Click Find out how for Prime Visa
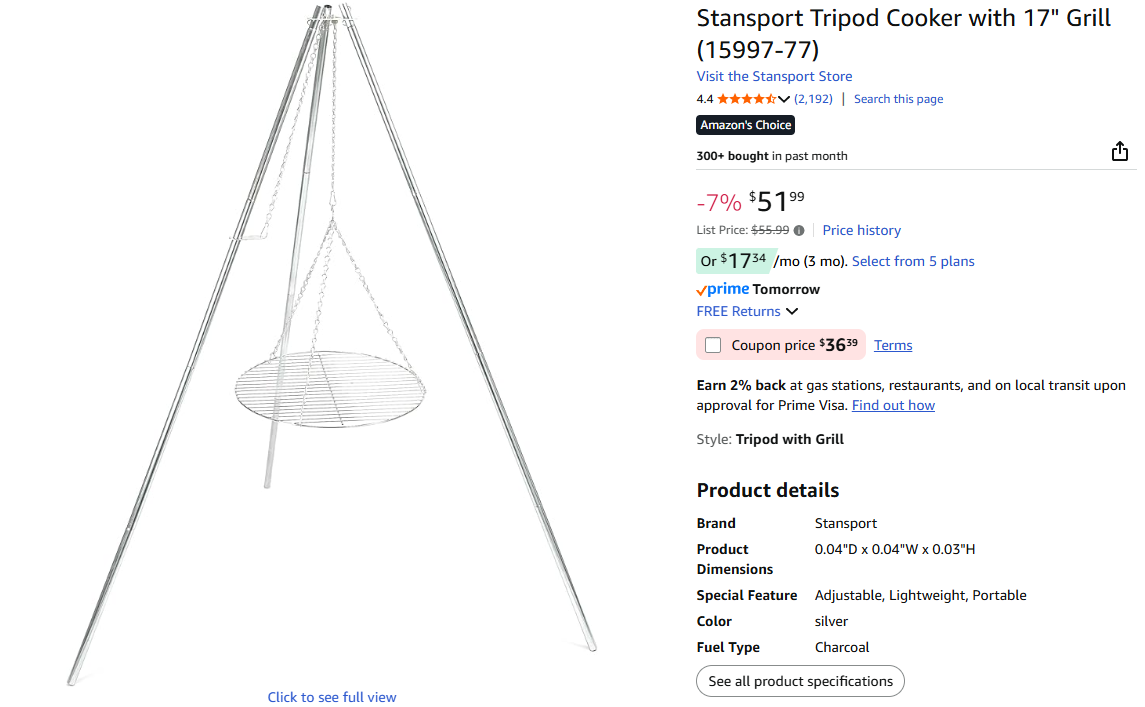 893,405
